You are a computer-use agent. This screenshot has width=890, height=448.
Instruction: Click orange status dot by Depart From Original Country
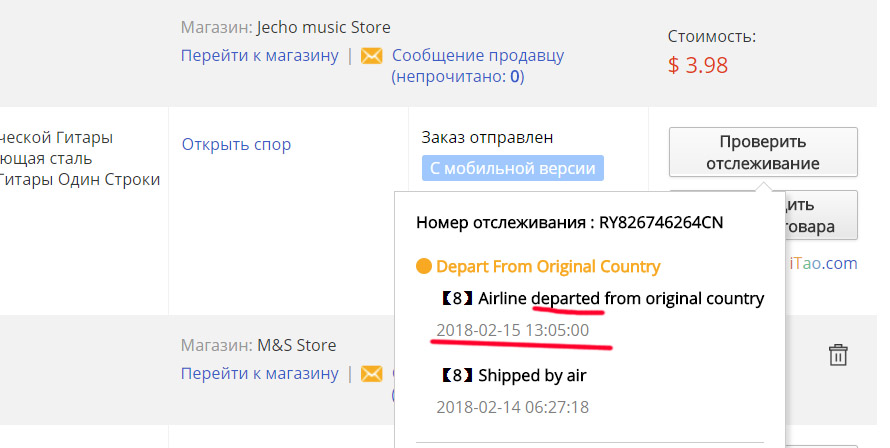coord(423,267)
